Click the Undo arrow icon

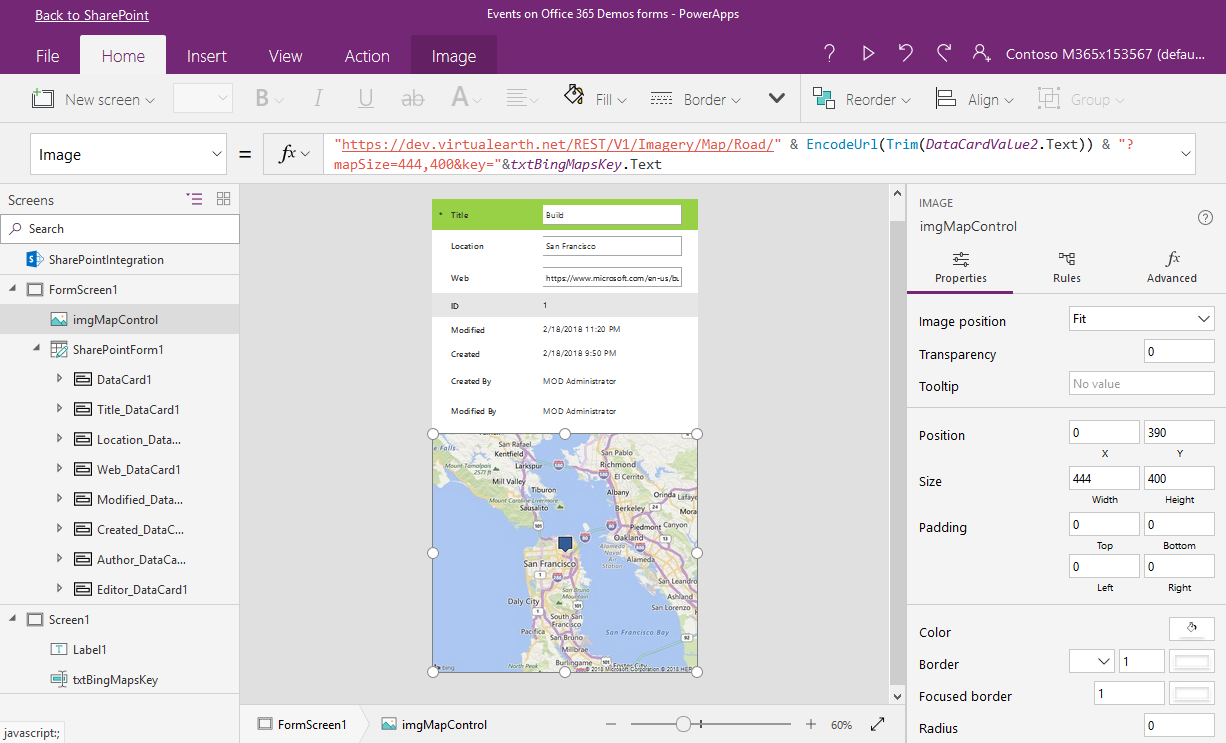point(906,54)
